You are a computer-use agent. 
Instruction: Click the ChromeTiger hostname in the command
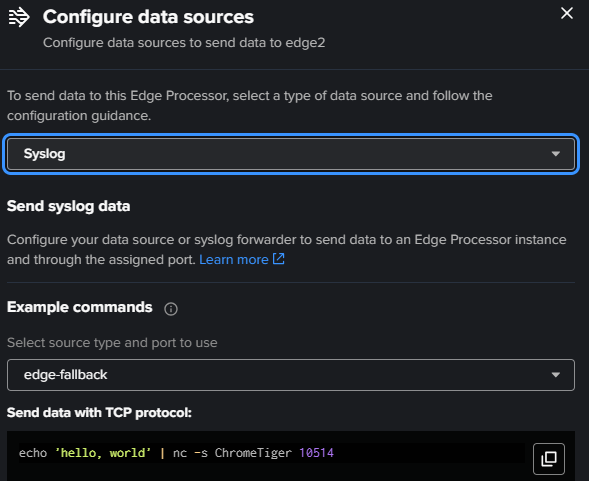pyautogui.click(x=253, y=453)
